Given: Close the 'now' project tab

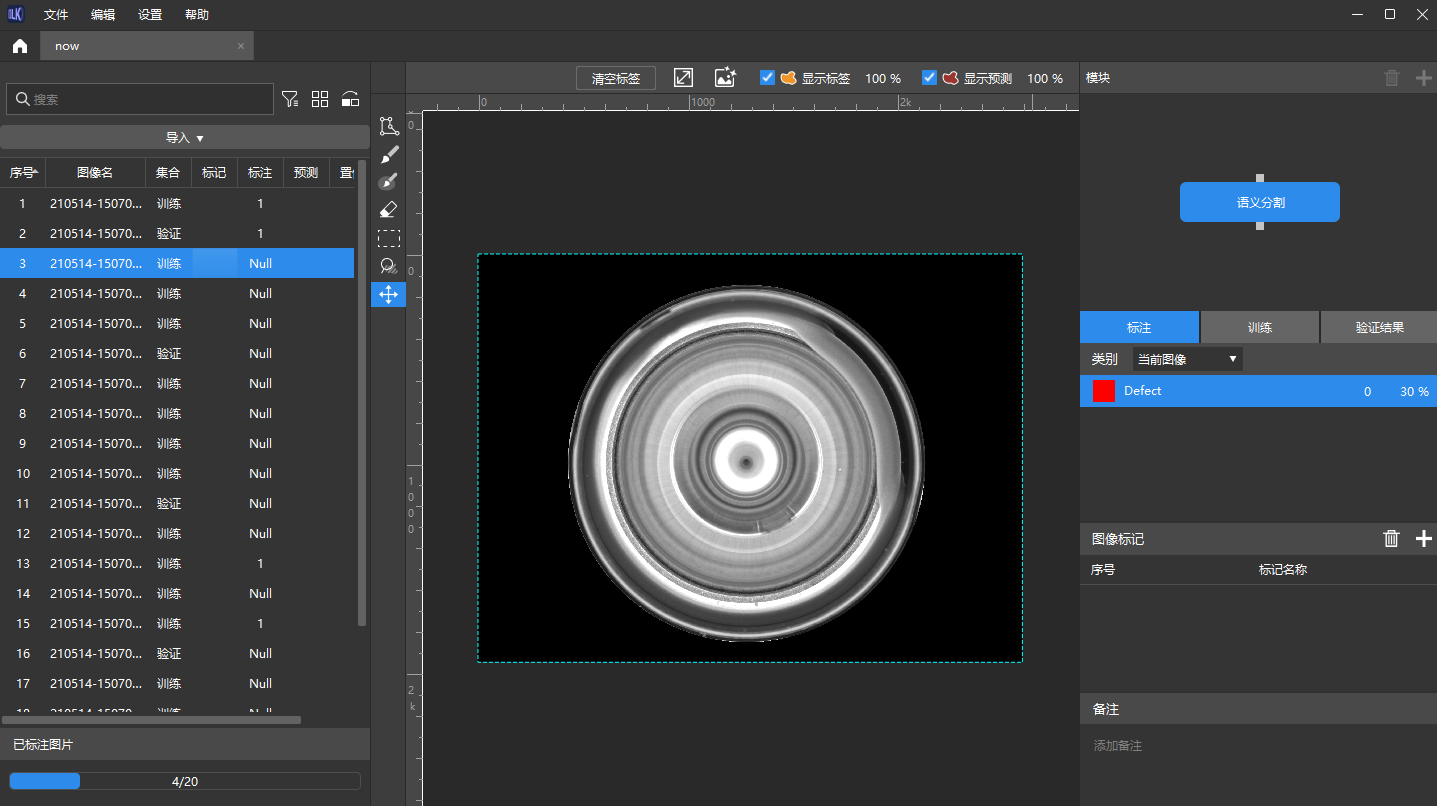Looking at the screenshot, I should tap(241, 46).
